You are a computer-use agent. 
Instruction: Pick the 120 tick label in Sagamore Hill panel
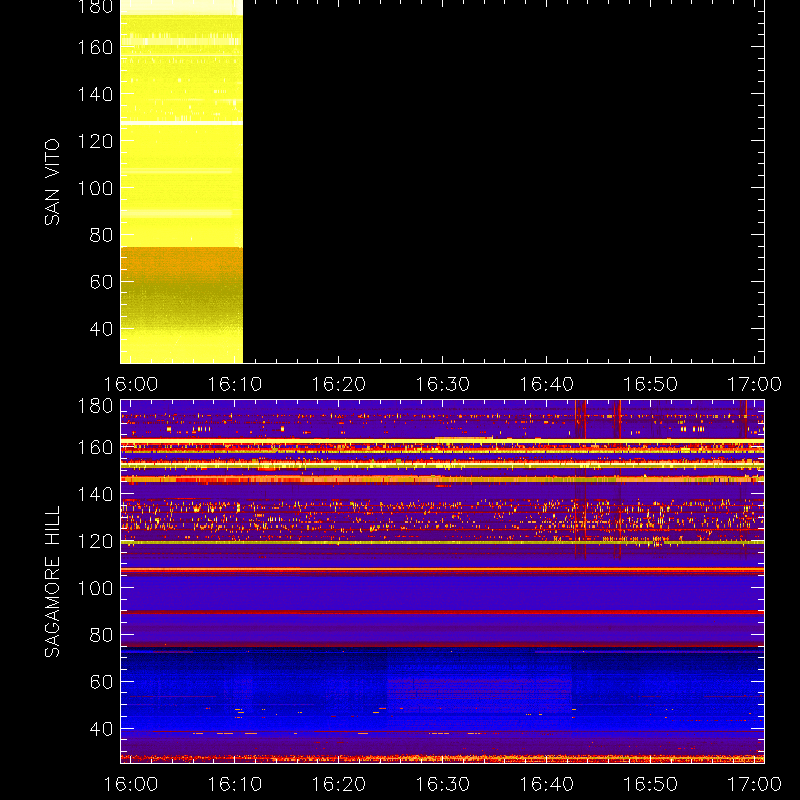pyautogui.click(x=95, y=541)
